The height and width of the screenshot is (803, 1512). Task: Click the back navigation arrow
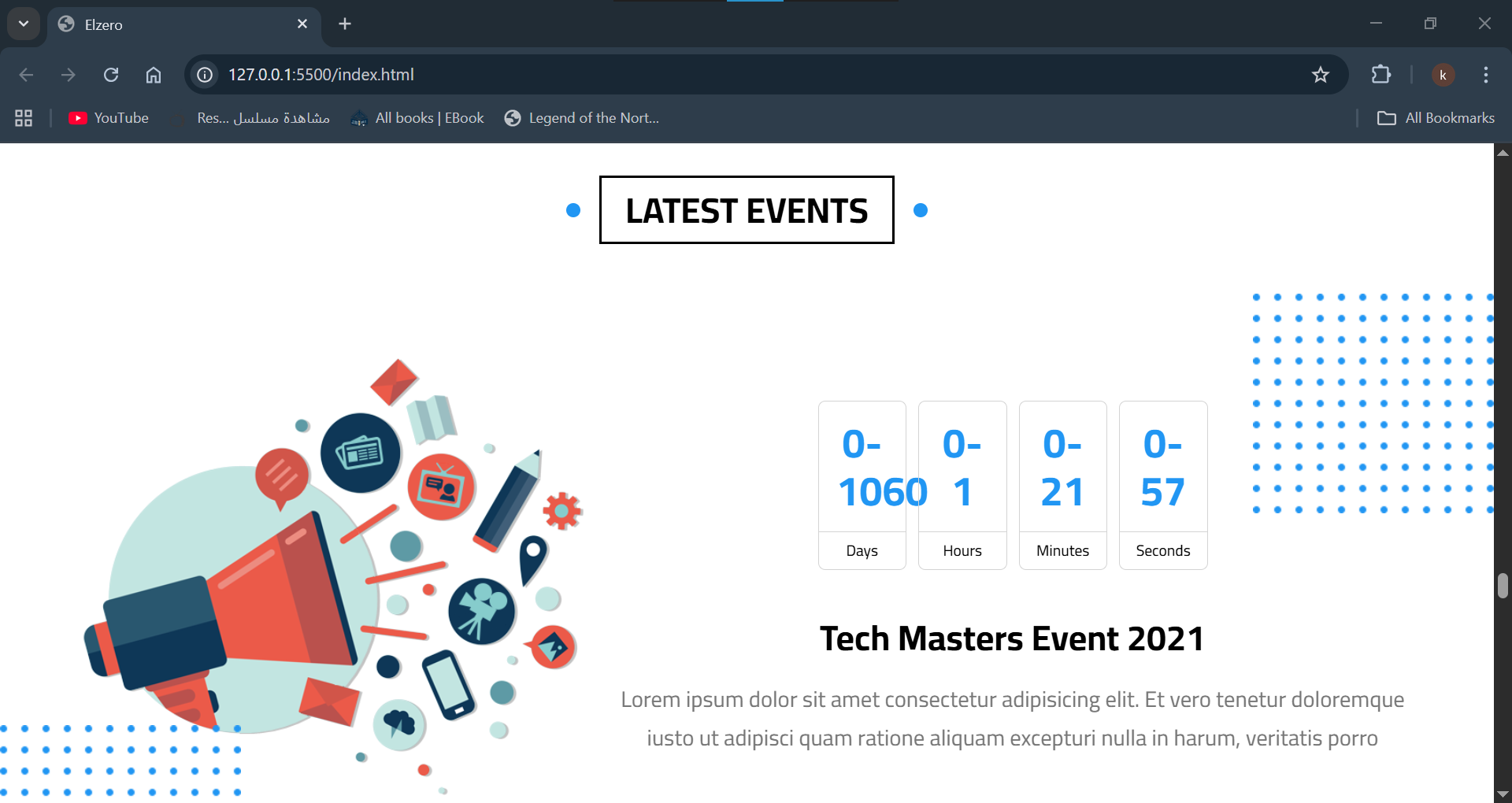(26, 75)
